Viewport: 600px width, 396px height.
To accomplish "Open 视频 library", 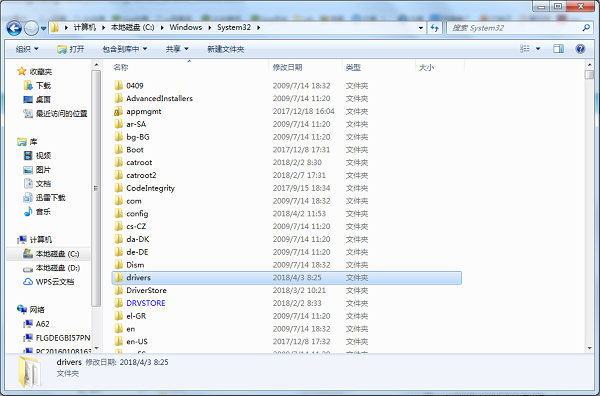I will (37, 155).
